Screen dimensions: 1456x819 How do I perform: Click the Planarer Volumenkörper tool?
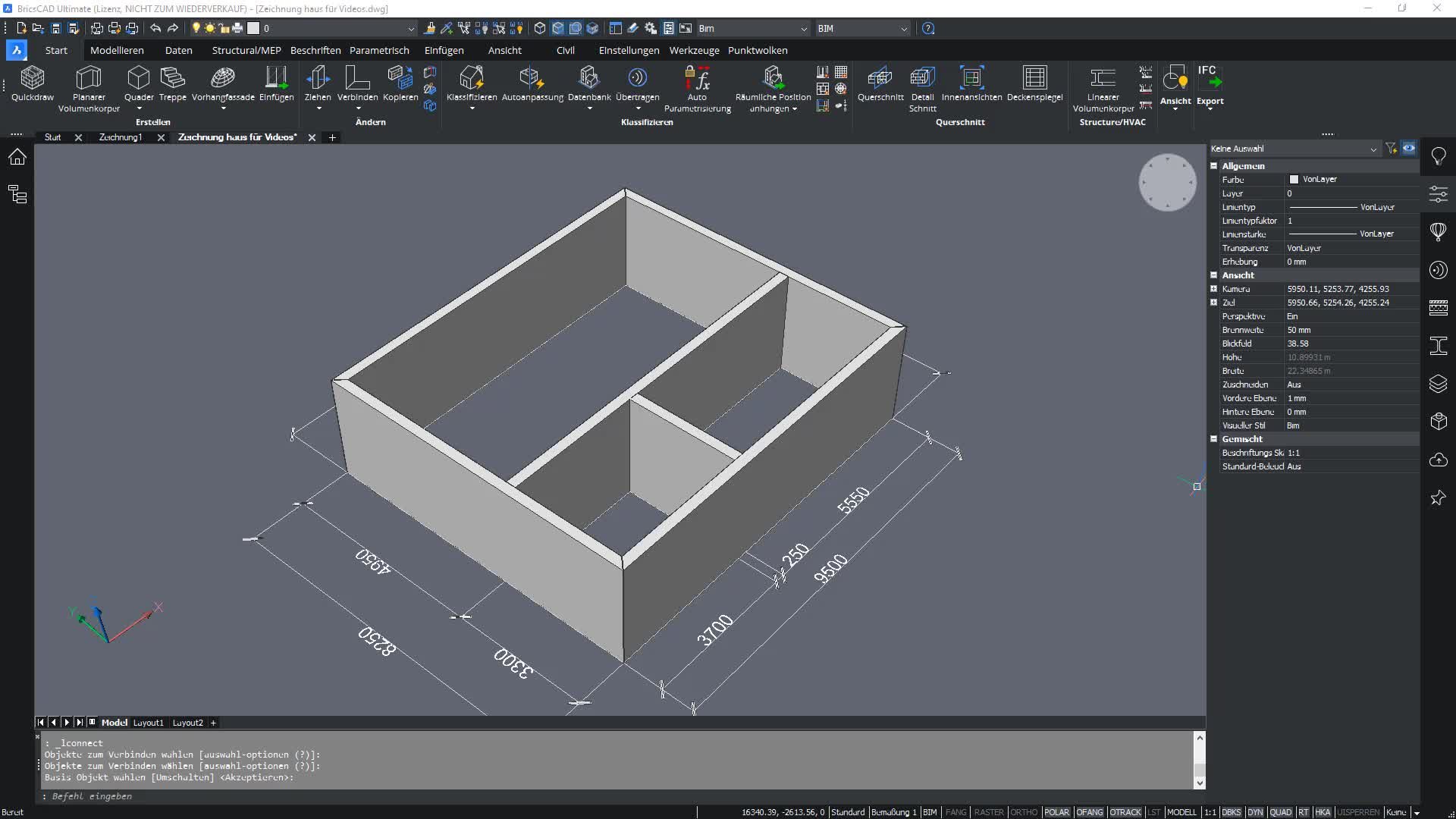[89, 89]
